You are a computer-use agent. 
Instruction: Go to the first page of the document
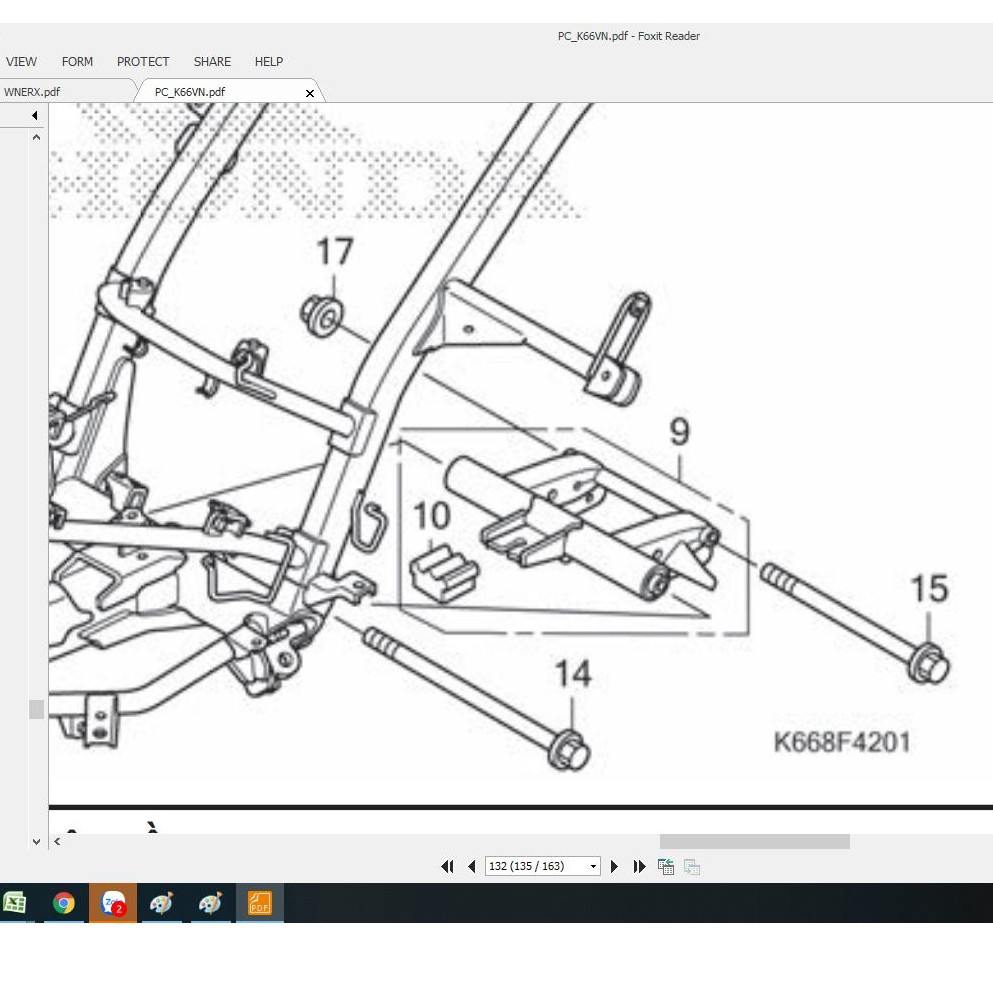point(447,867)
